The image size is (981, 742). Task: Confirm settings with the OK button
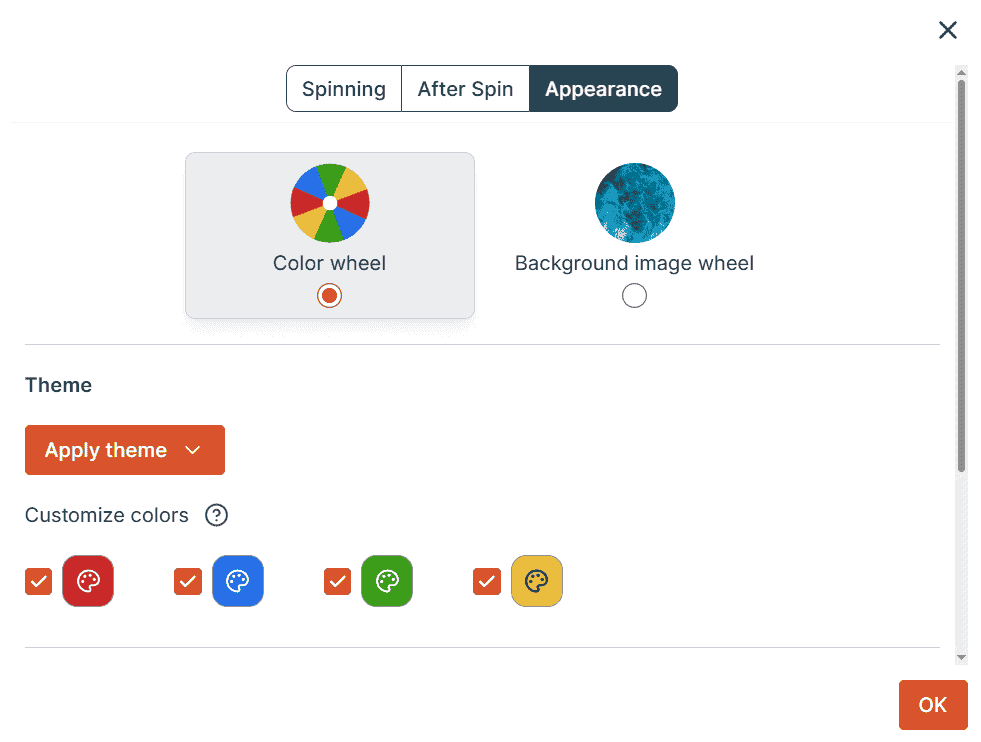click(x=933, y=705)
